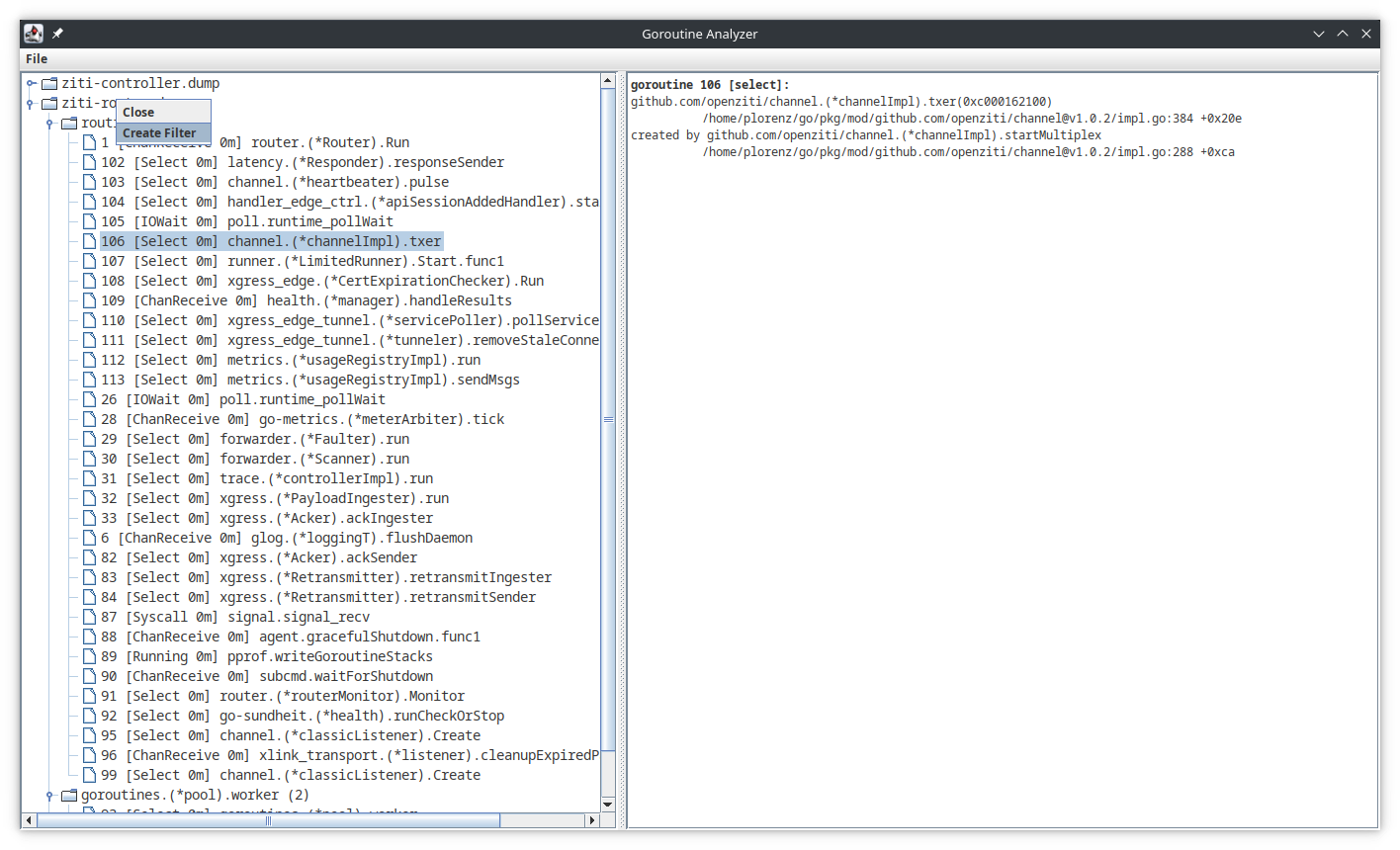Viewport: 1400px width, 850px height.
Task: Select goroutines.(*pool).worker (2) group
Action: [x=195, y=795]
